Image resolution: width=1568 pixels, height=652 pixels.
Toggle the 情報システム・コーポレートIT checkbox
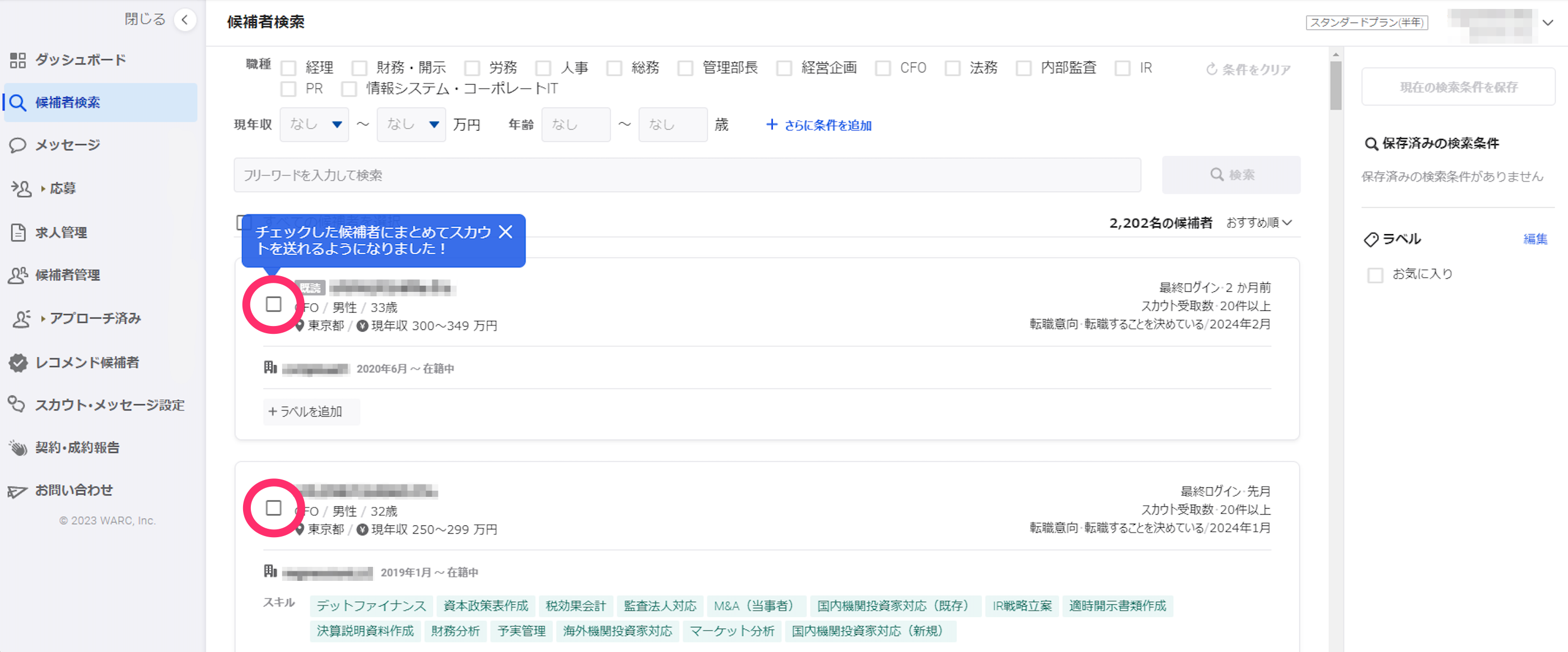click(349, 90)
